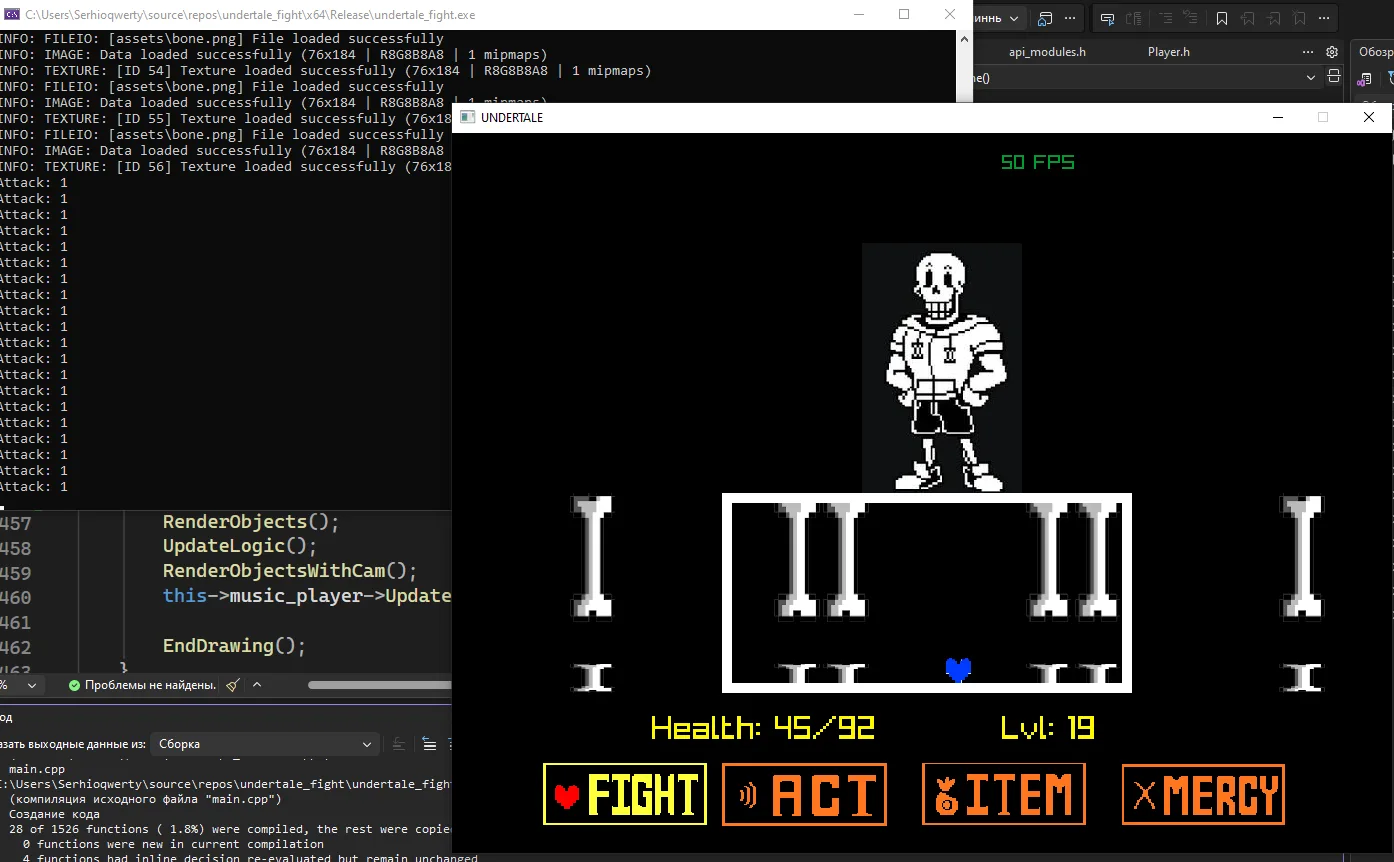Viewport: 1394px width, 862px height.
Task: Click the solution explorer view switch icon
Action: (1365, 80)
